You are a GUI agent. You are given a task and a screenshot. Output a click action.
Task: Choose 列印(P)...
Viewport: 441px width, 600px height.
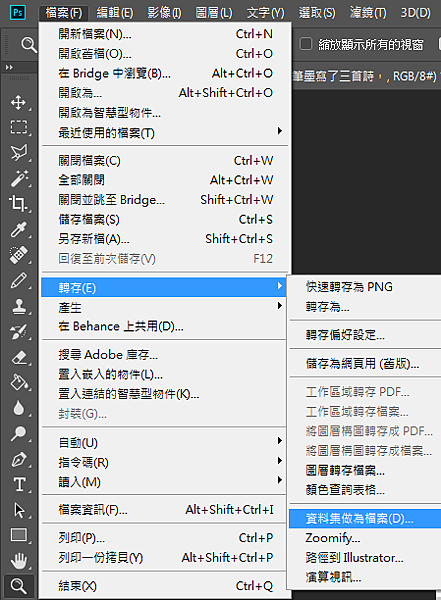[164, 538]
